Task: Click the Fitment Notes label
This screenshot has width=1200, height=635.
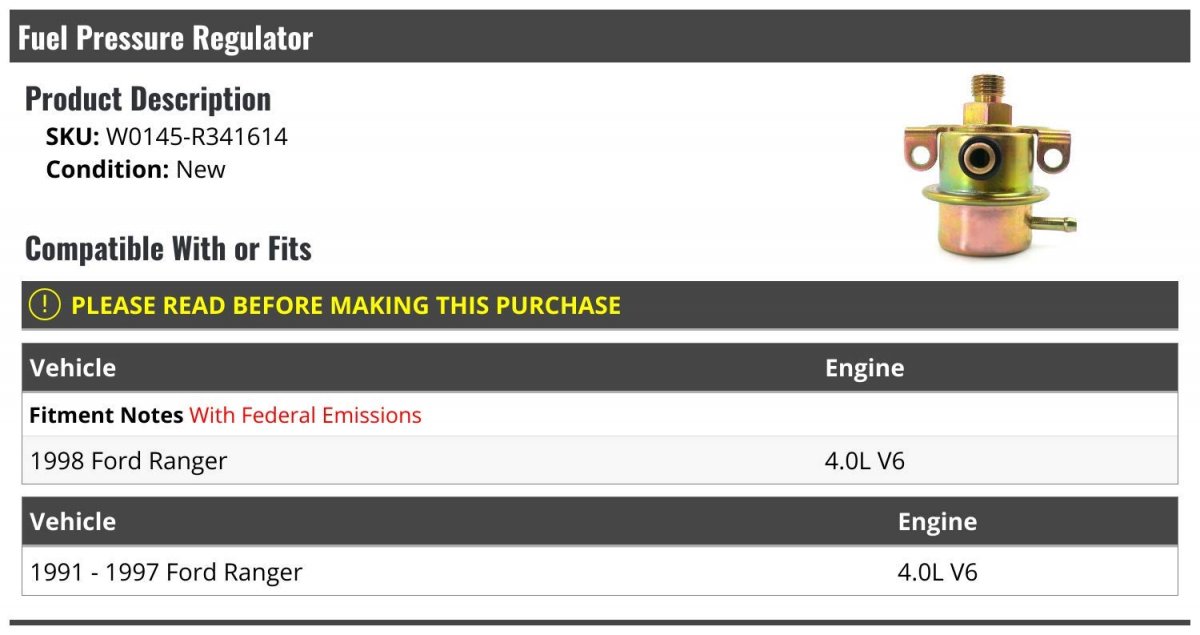Action: [106, 415]
